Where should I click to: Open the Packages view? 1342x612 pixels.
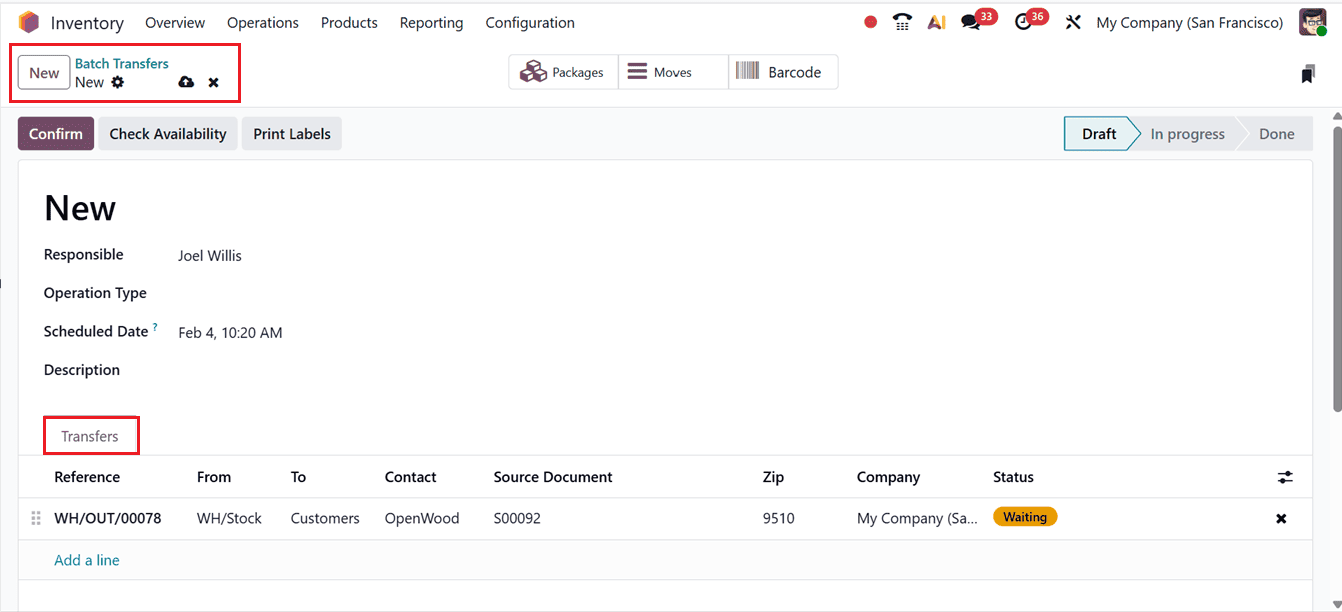(x=563, y=71)
